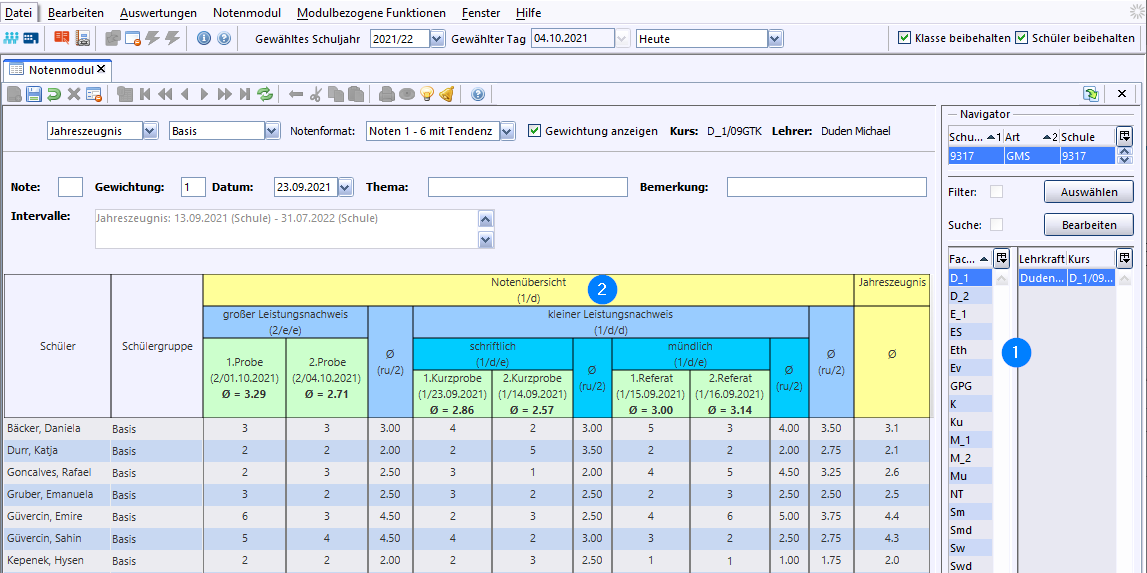
Task: Jump to first record with the skip-start icon
Action: pos(145,94)
